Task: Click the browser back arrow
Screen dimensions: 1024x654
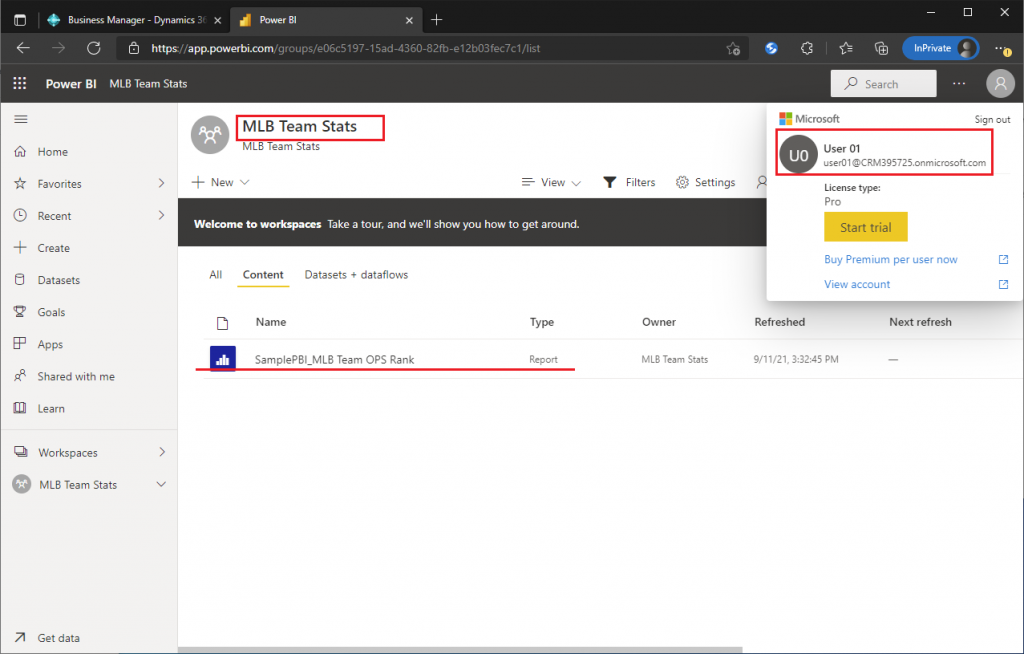Action: click(23, 48)
